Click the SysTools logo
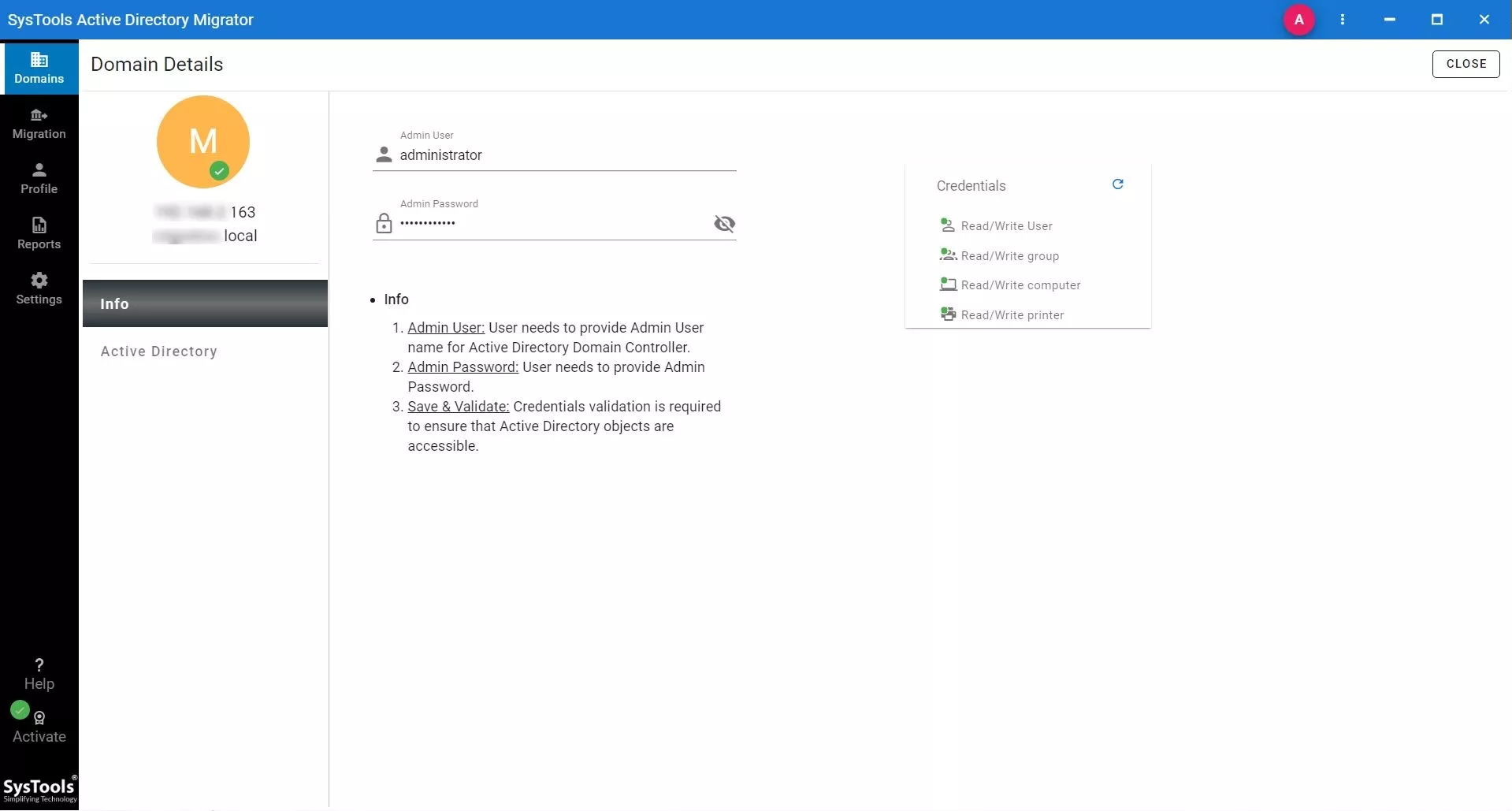The width and height of the screenshot is (1512, 811). (x=39, y=790)
